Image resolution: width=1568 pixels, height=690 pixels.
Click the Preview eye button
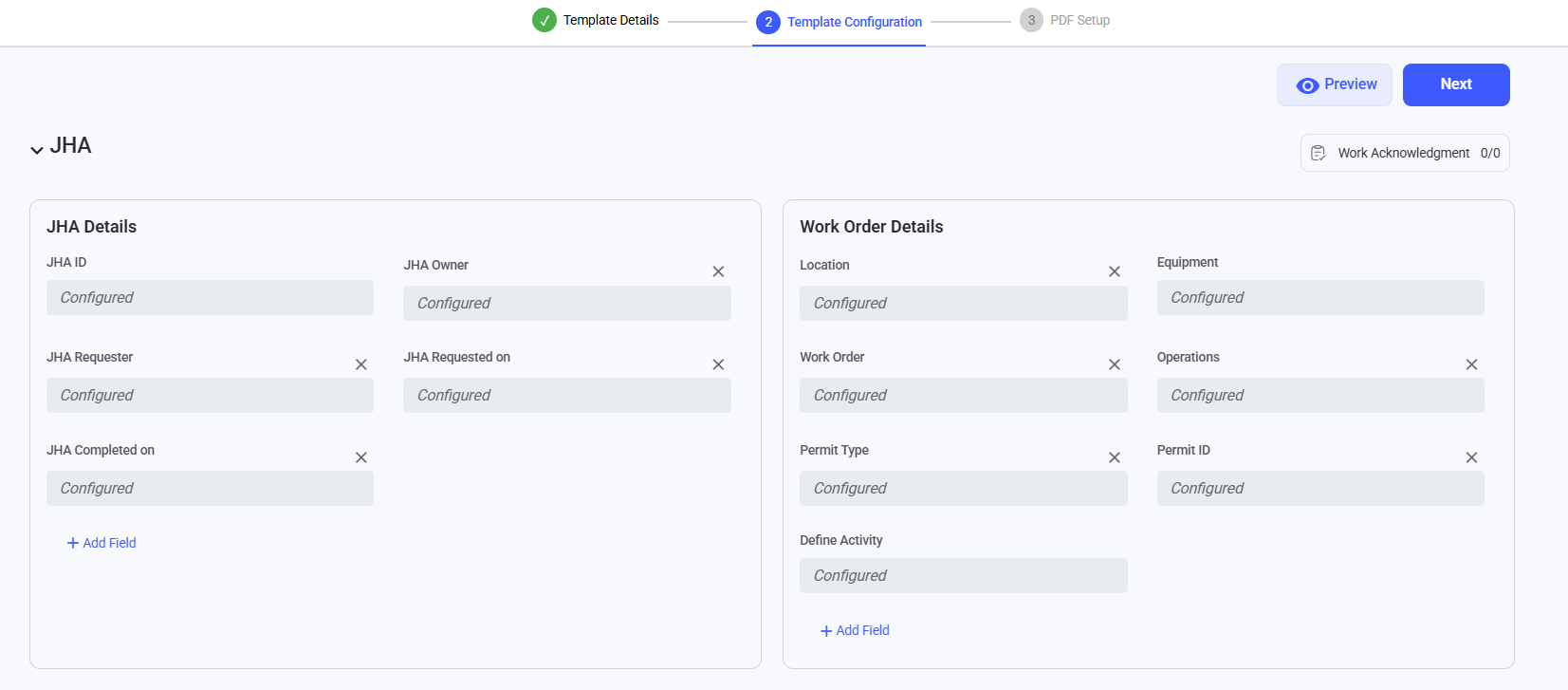(x=1335, y=84)
